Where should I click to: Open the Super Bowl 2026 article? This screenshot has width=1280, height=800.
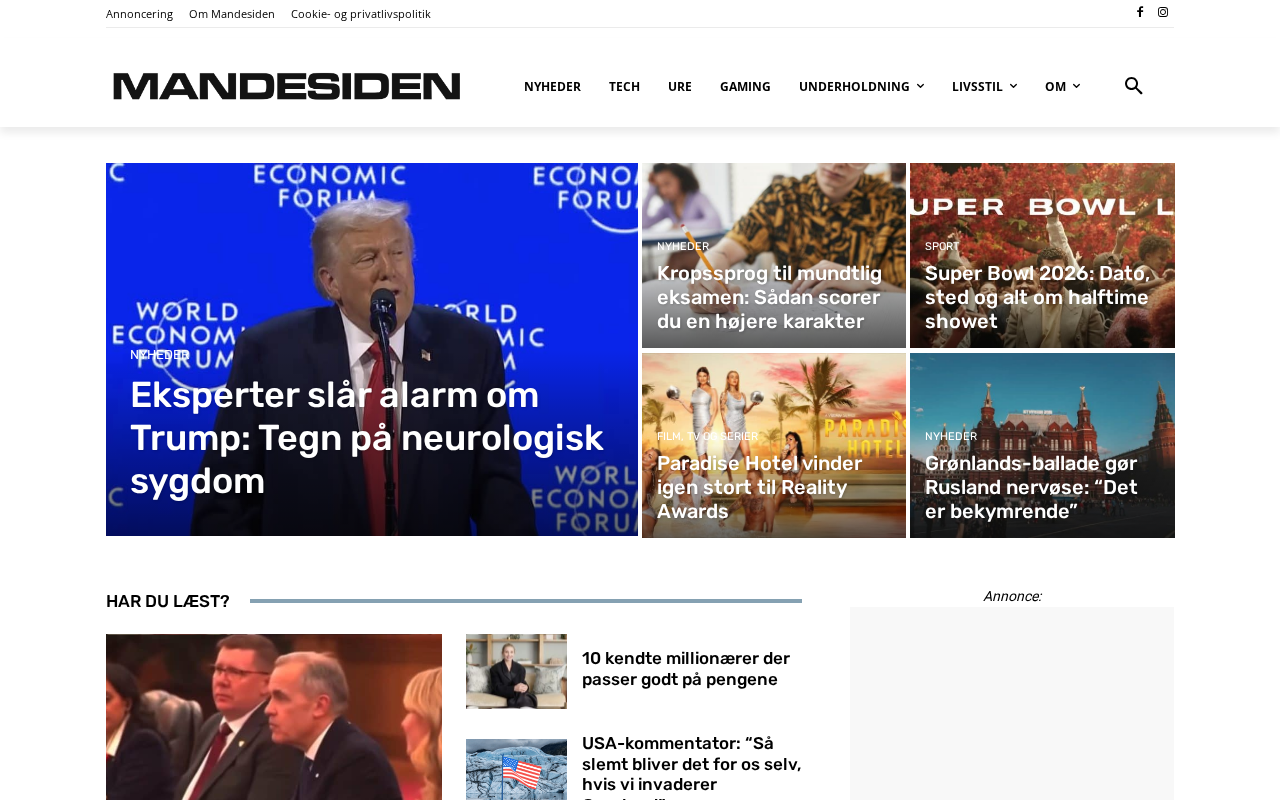click(x=1038, y=297)
